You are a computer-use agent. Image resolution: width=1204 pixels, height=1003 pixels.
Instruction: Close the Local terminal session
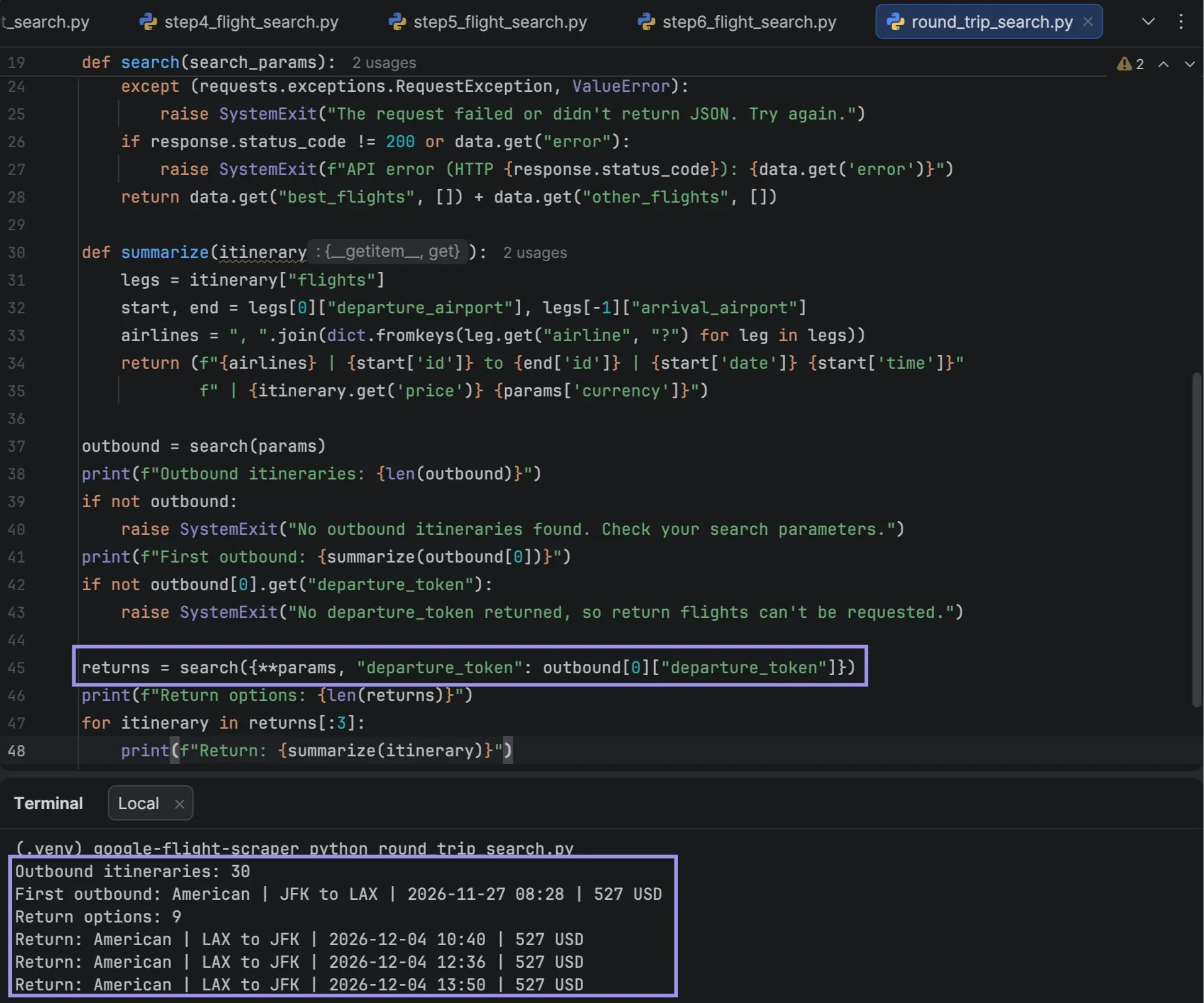[x=179, y=804]
